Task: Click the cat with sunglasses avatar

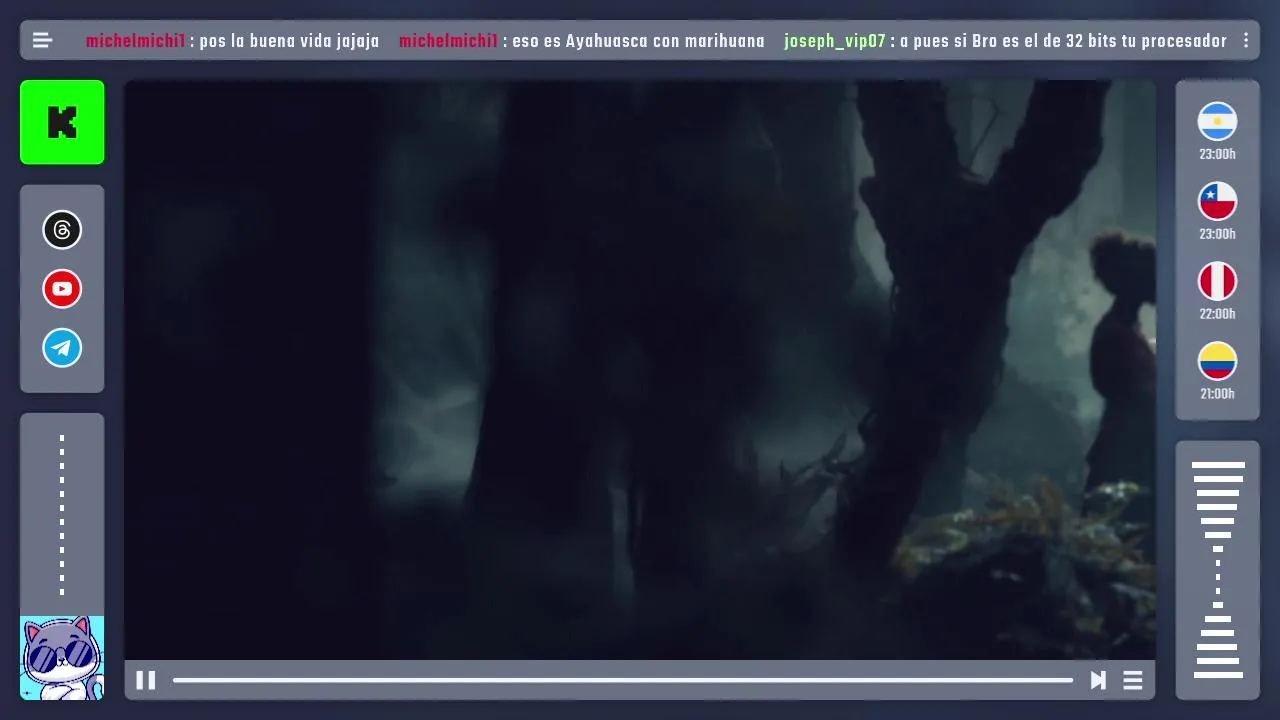Action: pos(62,658)
